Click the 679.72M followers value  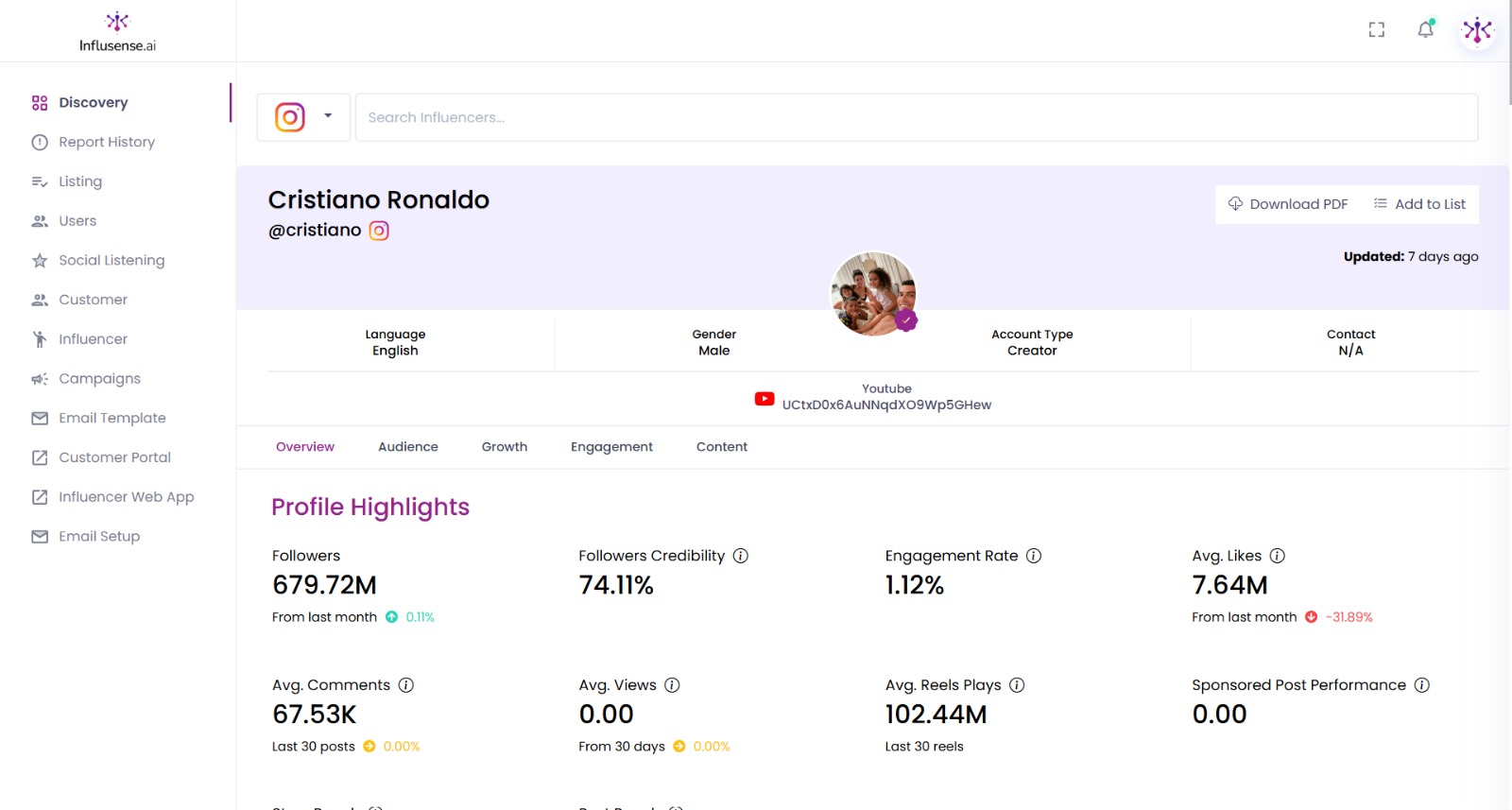click(x=324, y=586)
